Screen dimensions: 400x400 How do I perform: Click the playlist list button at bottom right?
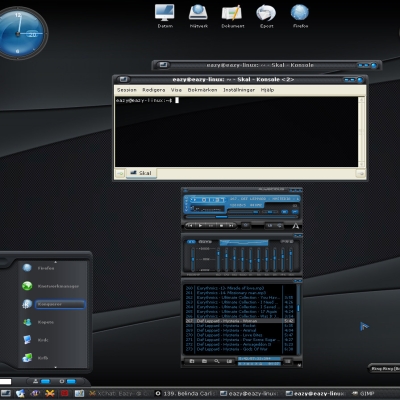tap(288, 361)
